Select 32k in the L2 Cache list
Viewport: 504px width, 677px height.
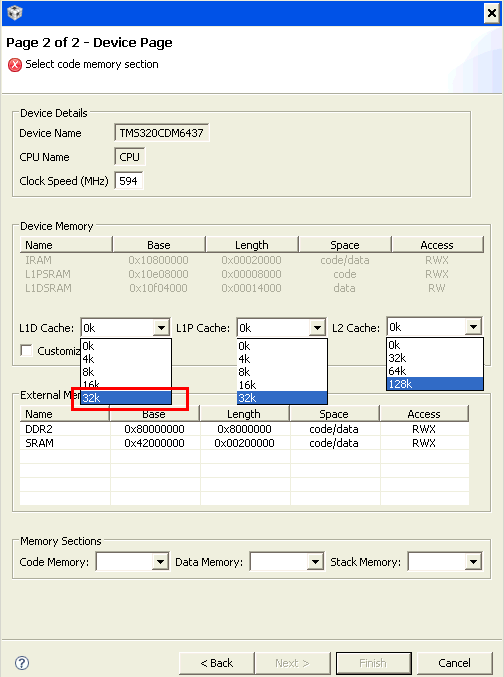[x=435, y=358]
